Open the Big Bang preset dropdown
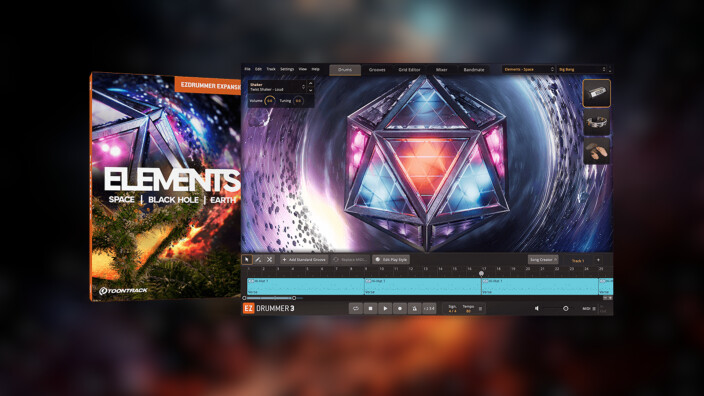 point(582,69)
